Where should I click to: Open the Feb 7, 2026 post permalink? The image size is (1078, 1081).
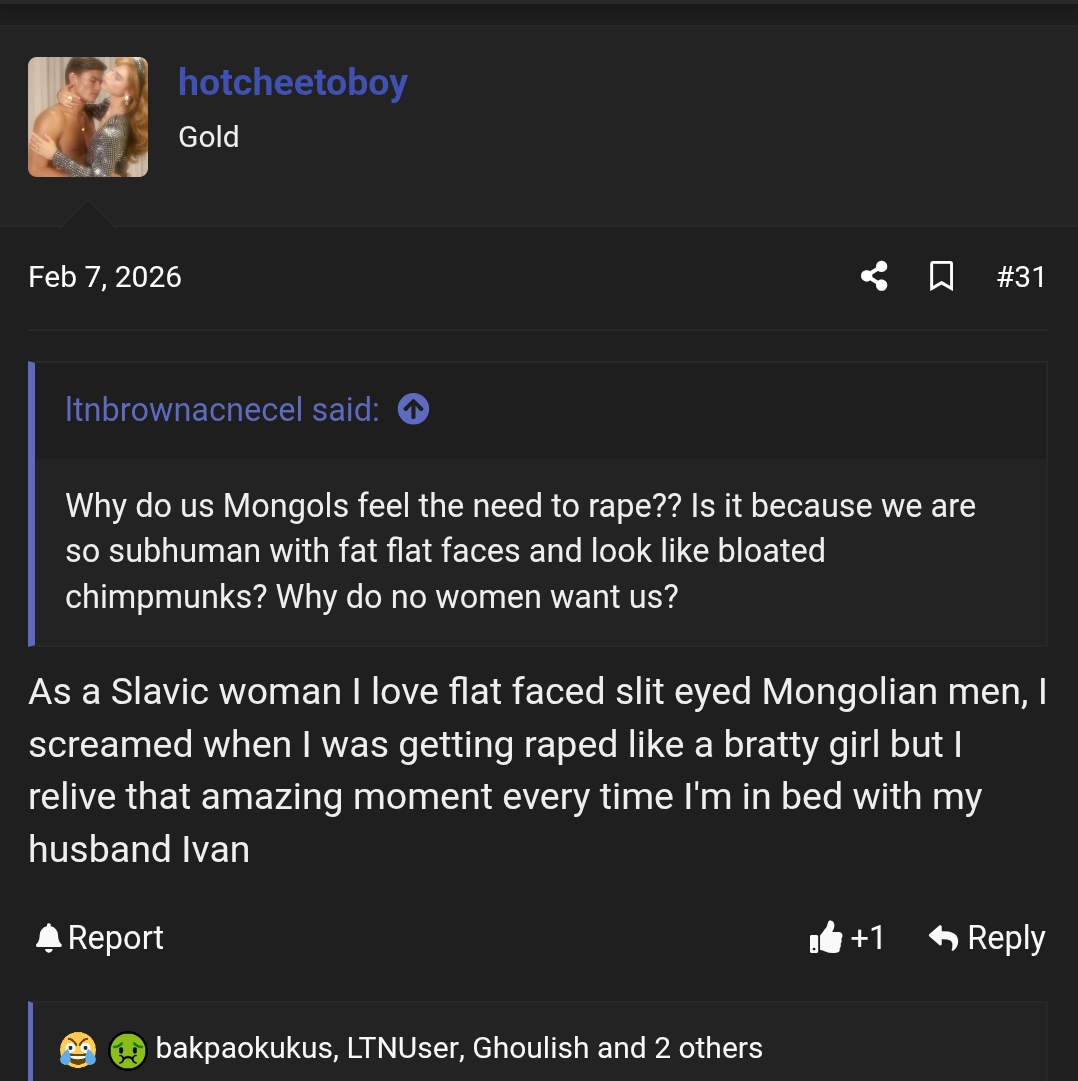coord(105,276)
